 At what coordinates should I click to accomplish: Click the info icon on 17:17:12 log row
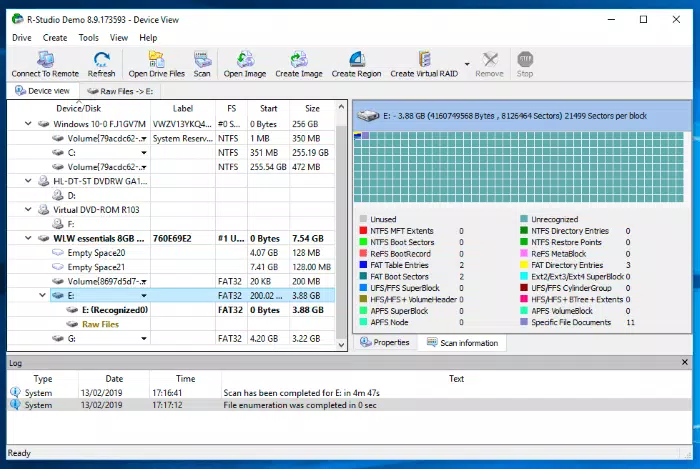[x=15, y=405]
